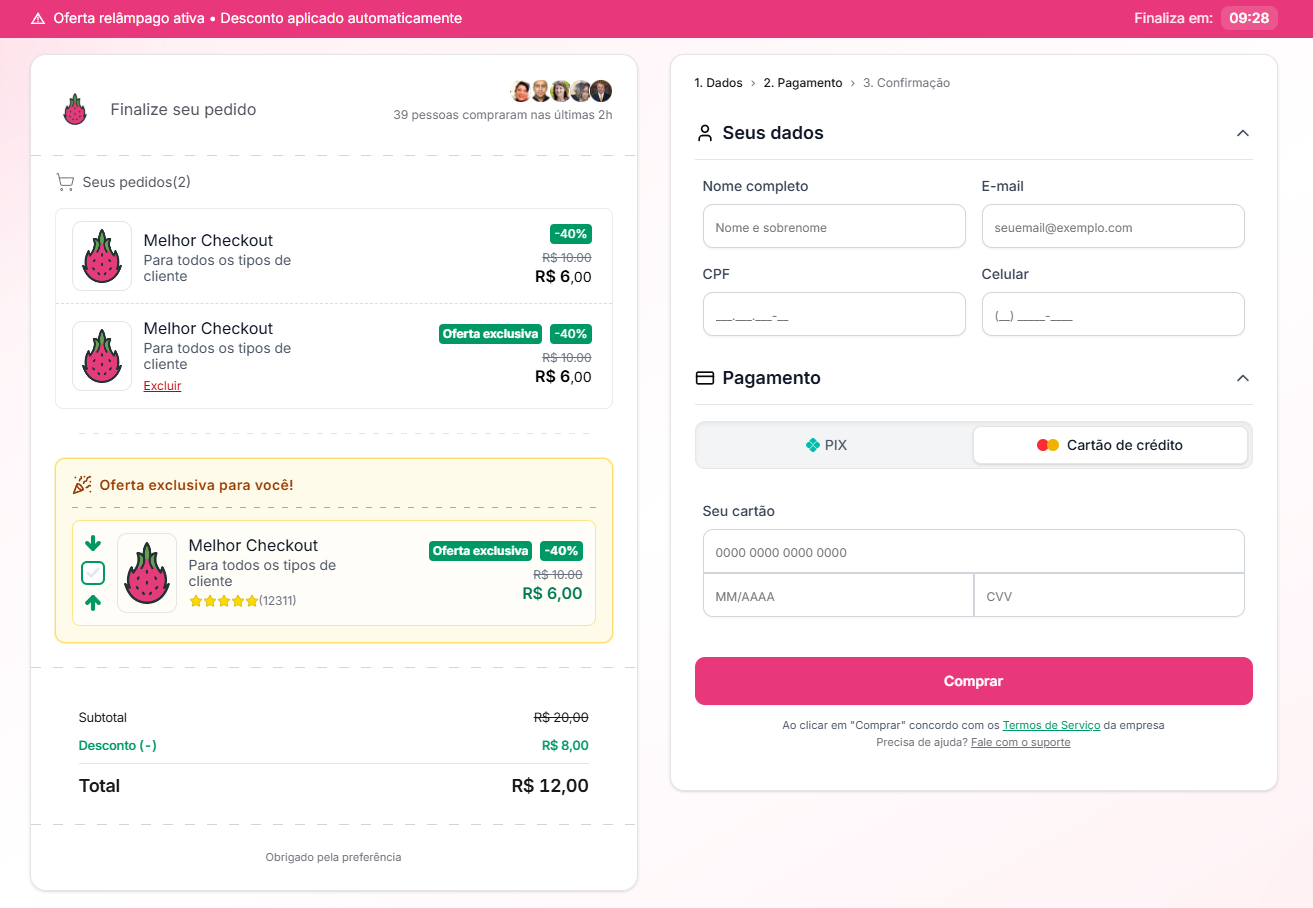Click the Fale com o suporte link

(x=1020, y=742)
